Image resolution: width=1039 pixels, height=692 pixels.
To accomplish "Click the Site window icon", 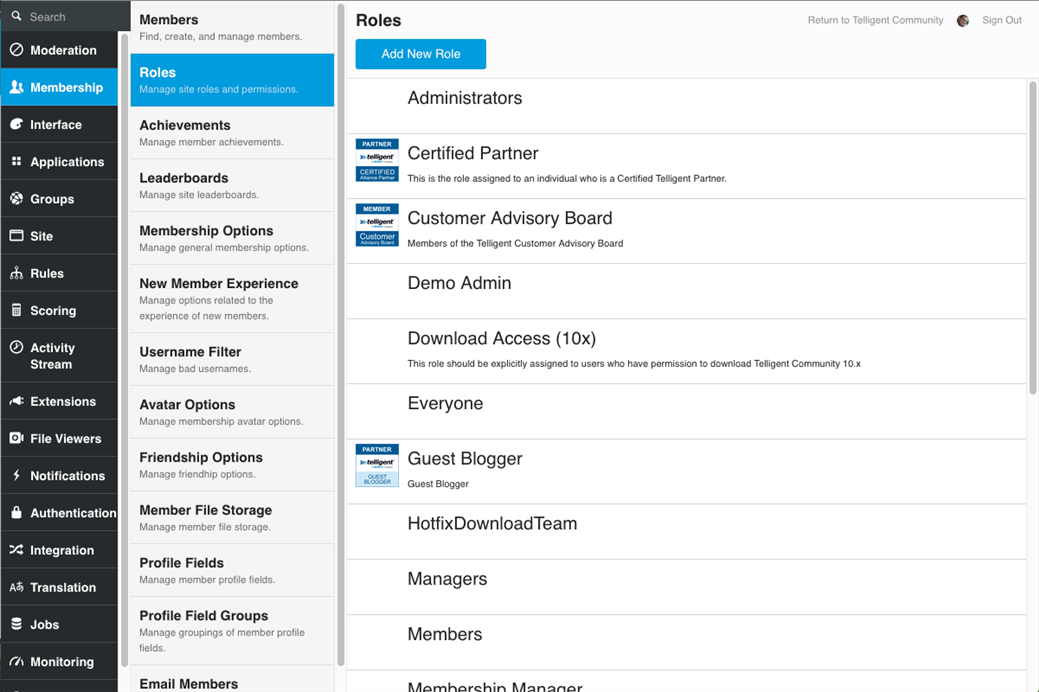I will [x=17, y=235].
